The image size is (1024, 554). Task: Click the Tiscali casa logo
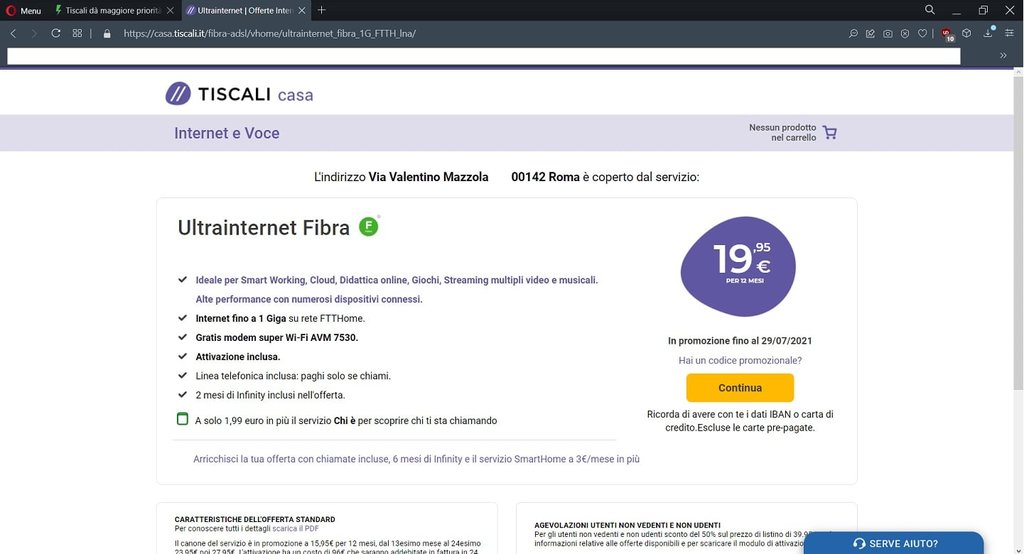pos(239,94)
